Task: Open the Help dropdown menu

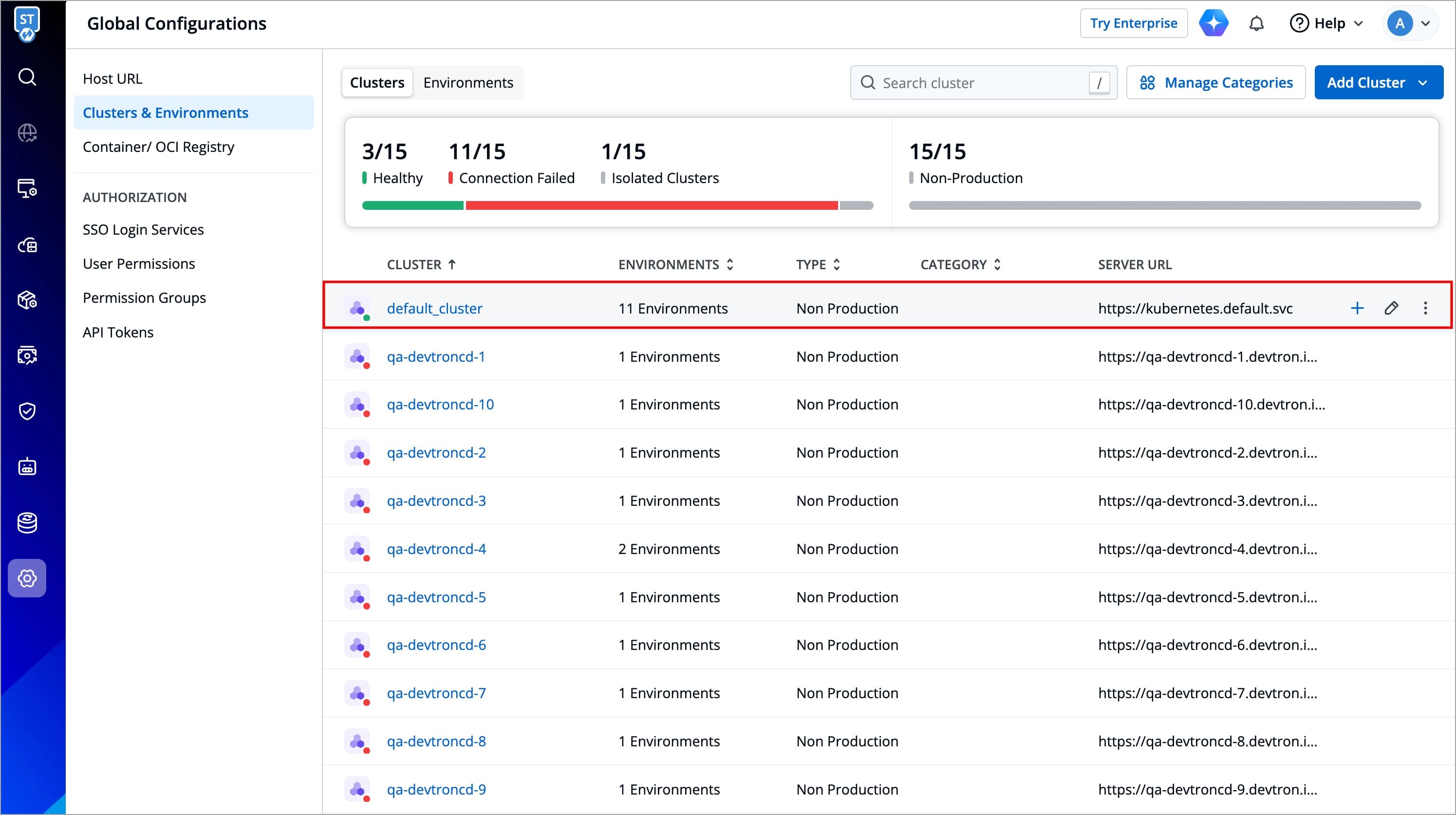Action: click(x=1326, y=24)
